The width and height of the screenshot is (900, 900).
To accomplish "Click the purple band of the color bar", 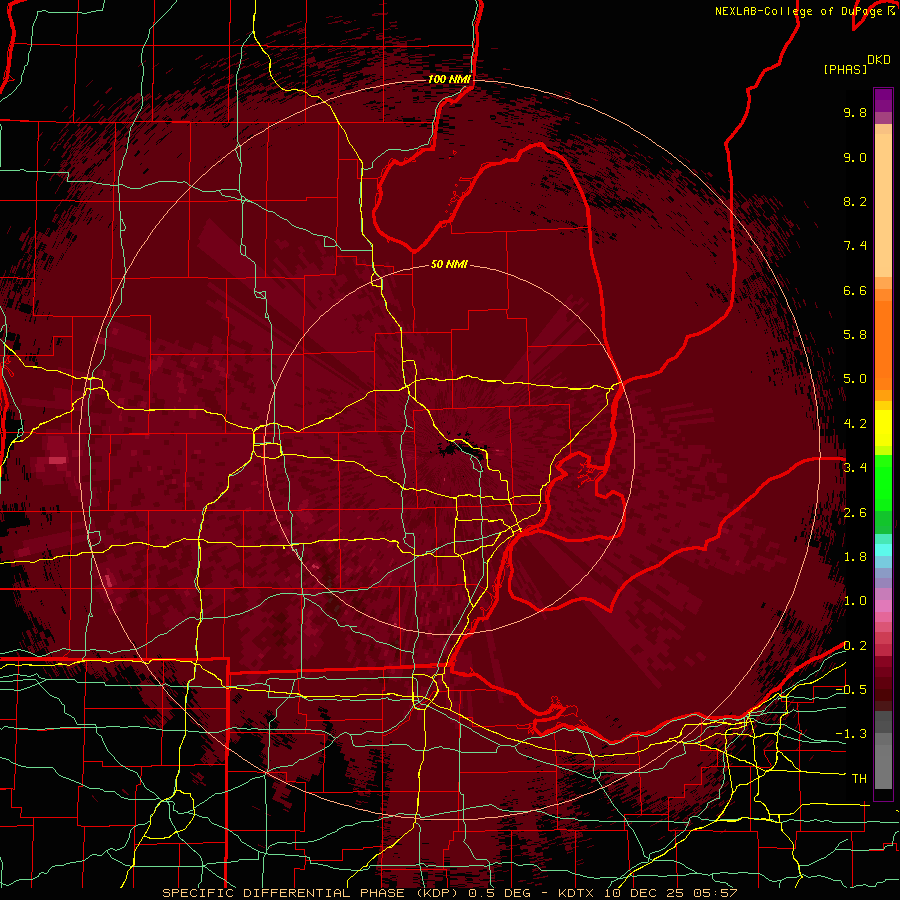I will pos(883,100).
